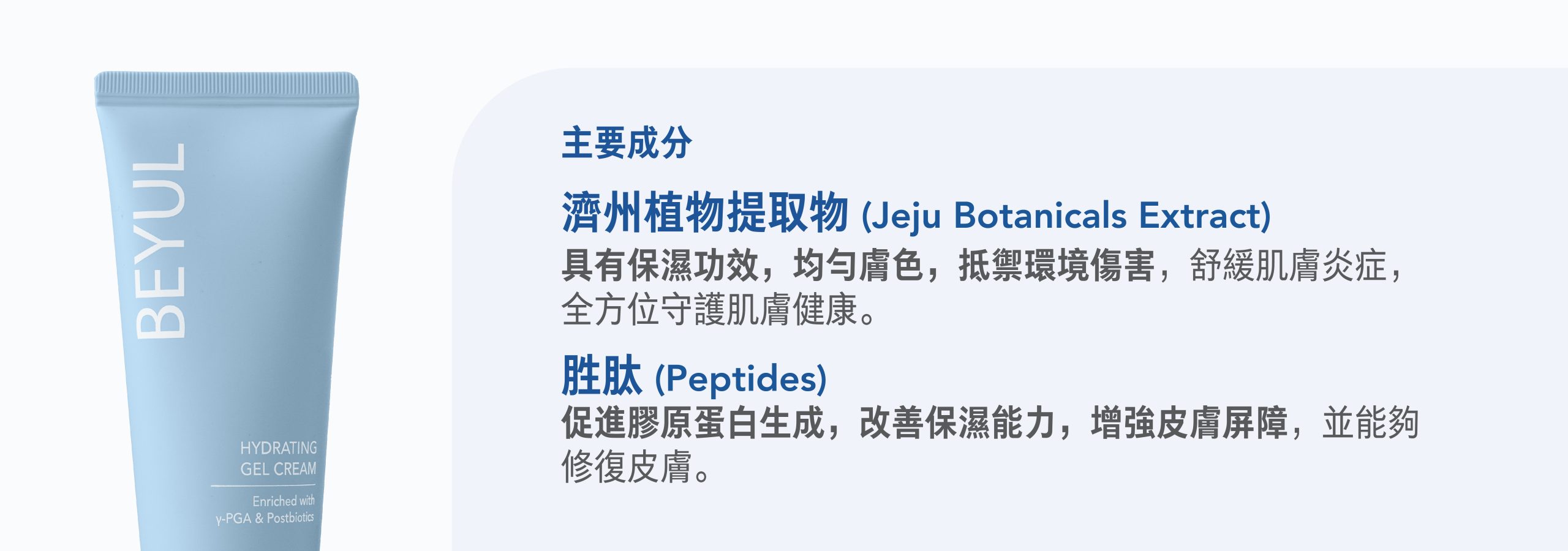This screenshot has height=551, width=1568.
Task: Open the "濟州植物提取物" ingredient title
Action: coord(705,212)
